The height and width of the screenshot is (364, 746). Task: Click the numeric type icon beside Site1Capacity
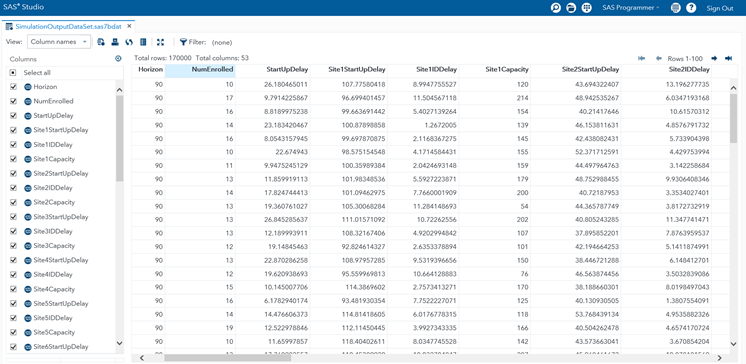tap(28, 159)
